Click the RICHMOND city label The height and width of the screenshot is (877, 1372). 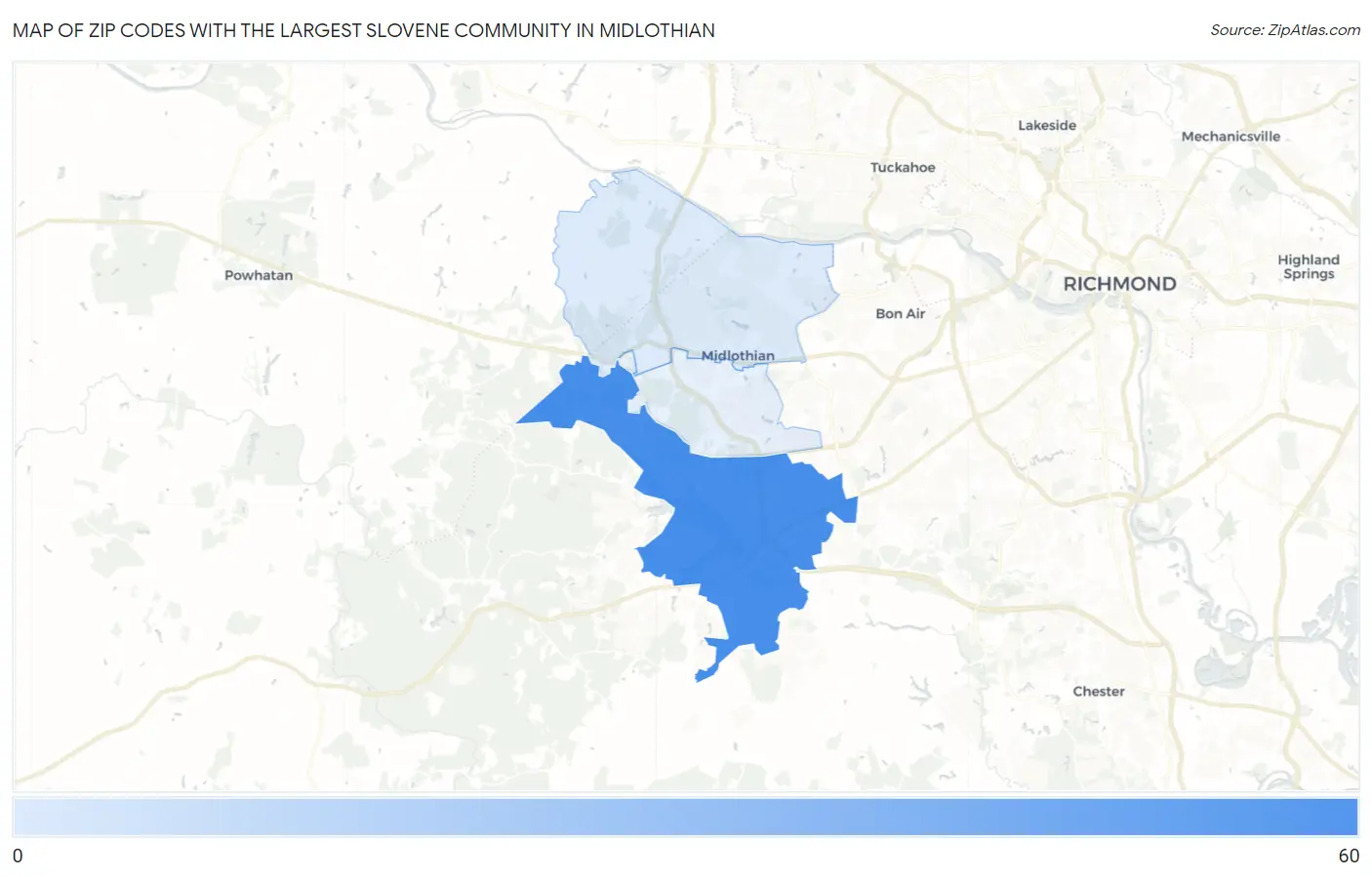point(1119,284)
